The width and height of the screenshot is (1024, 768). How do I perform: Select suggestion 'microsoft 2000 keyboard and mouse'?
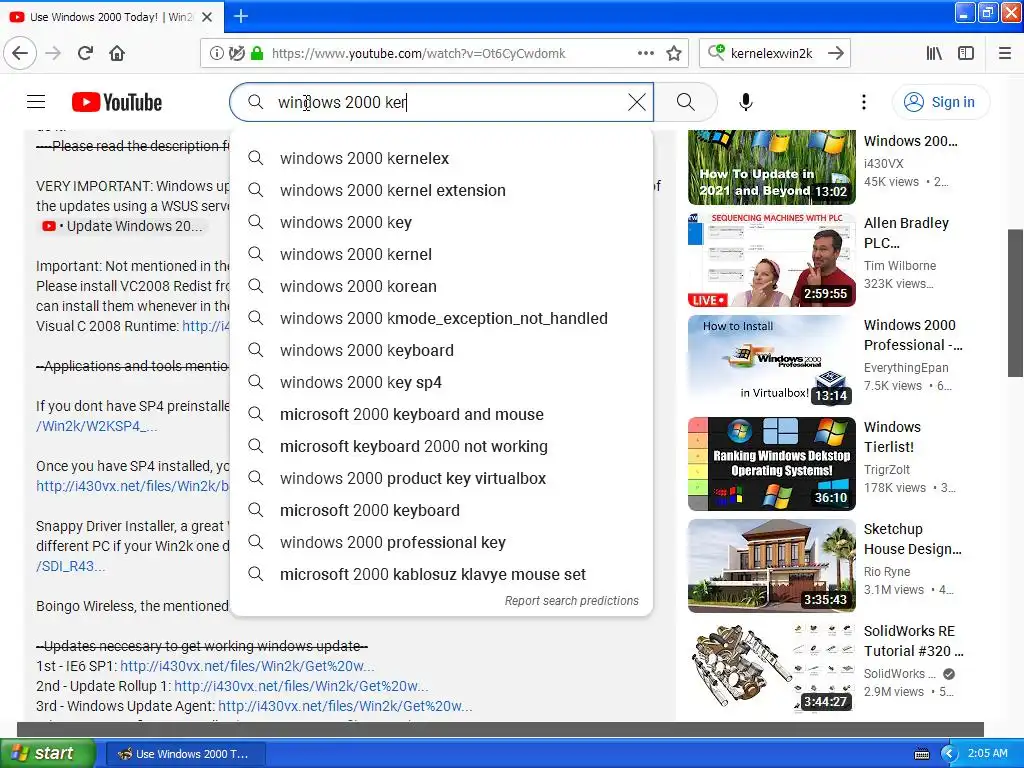[x=441, y=414]
